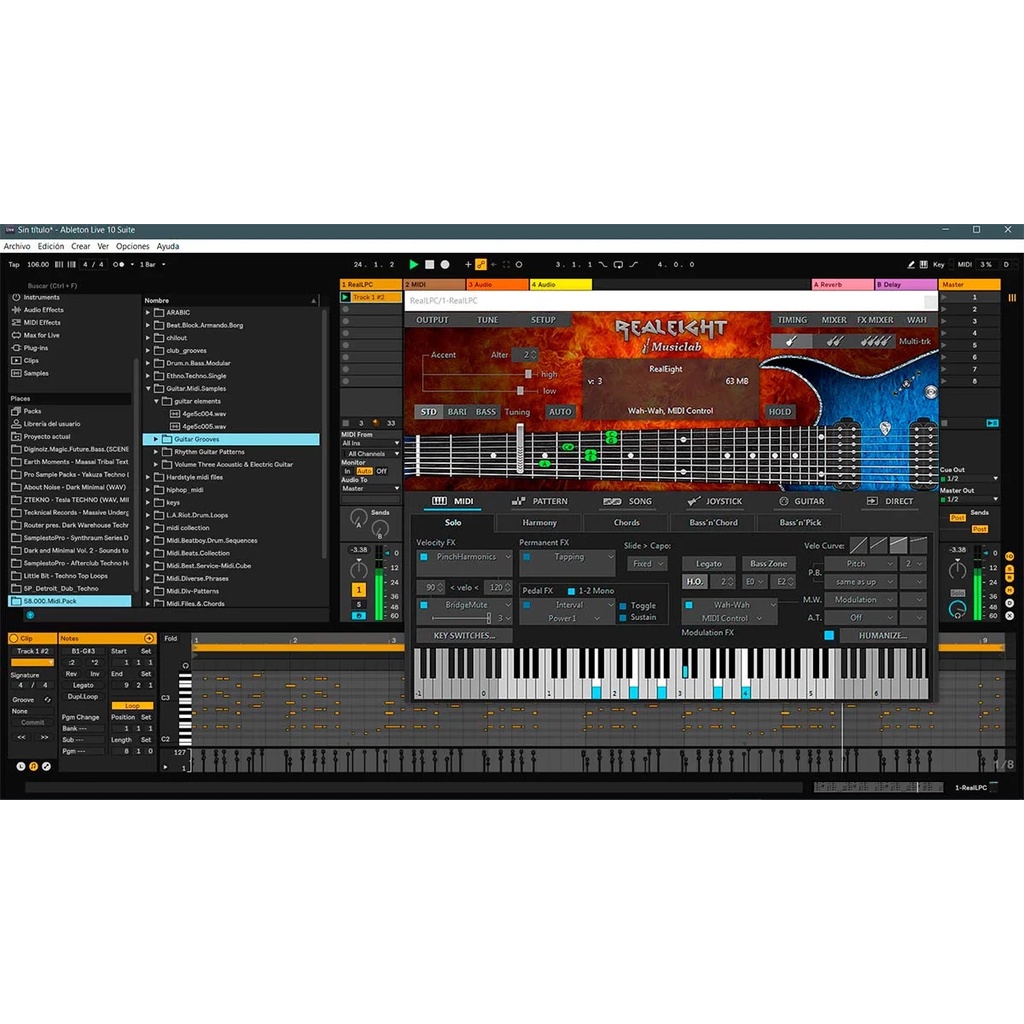
Task: Select Guitar Grooves folder row
Action: point(231,440)
